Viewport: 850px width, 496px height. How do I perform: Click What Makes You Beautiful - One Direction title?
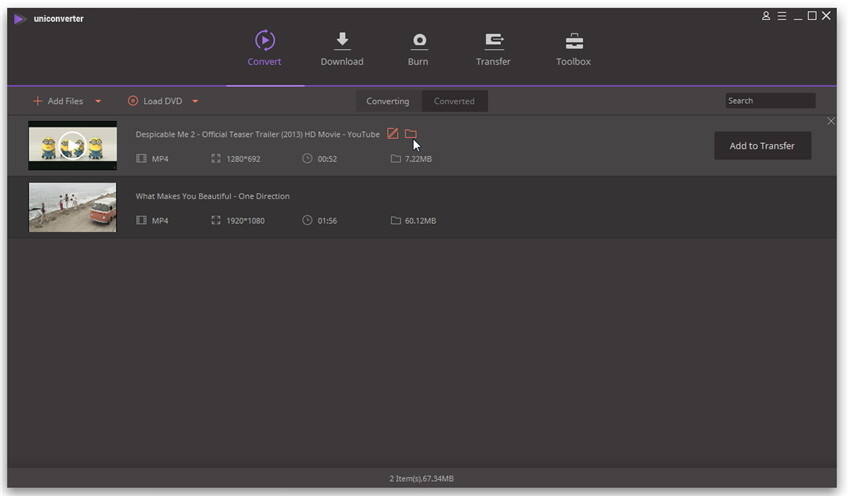212,196
